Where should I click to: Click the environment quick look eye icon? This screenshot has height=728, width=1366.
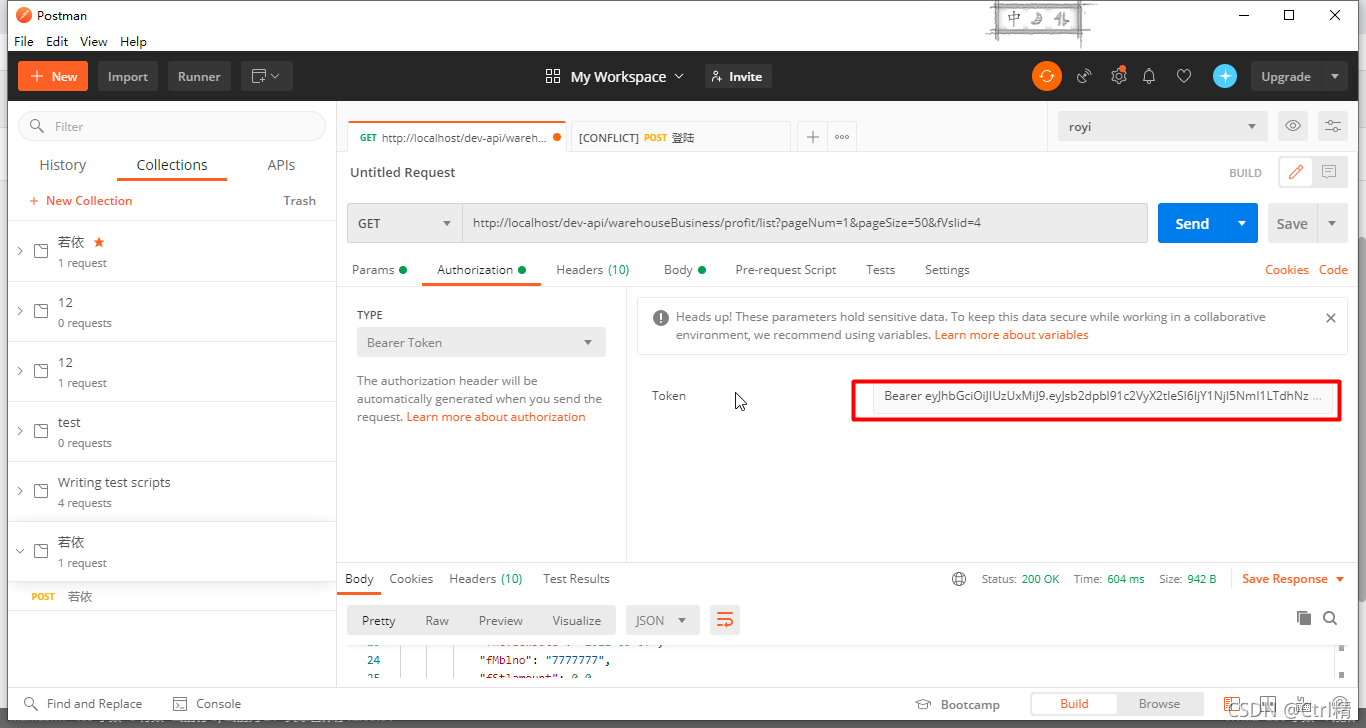pyautogui.click(x=1293, y=126)
